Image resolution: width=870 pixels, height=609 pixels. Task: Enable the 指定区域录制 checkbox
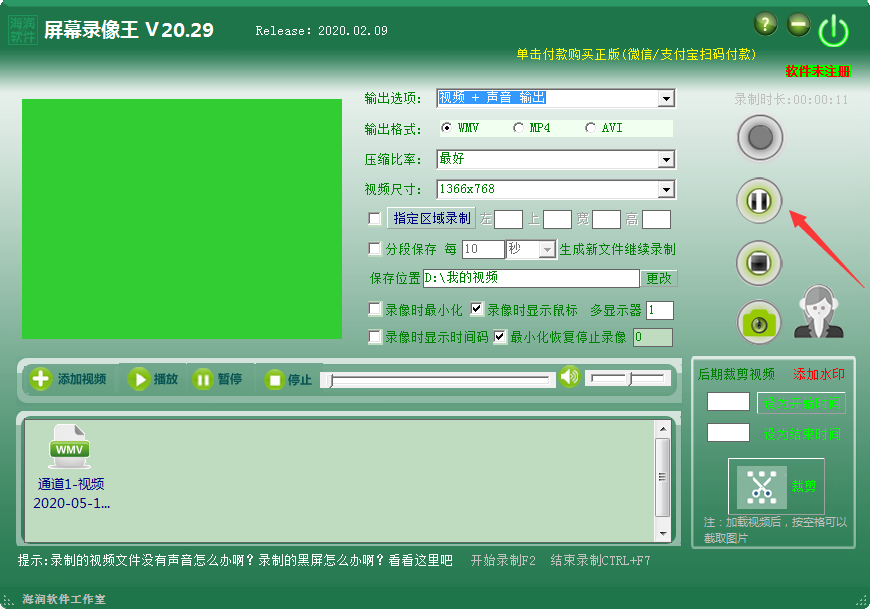click(375, 218)
